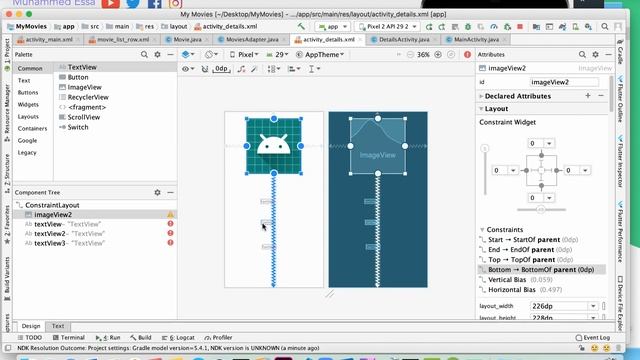Click the Clear All Constraints icon
Image resolution: width=640 pixels, height=360 pixels.
click(x=242, y=69)
